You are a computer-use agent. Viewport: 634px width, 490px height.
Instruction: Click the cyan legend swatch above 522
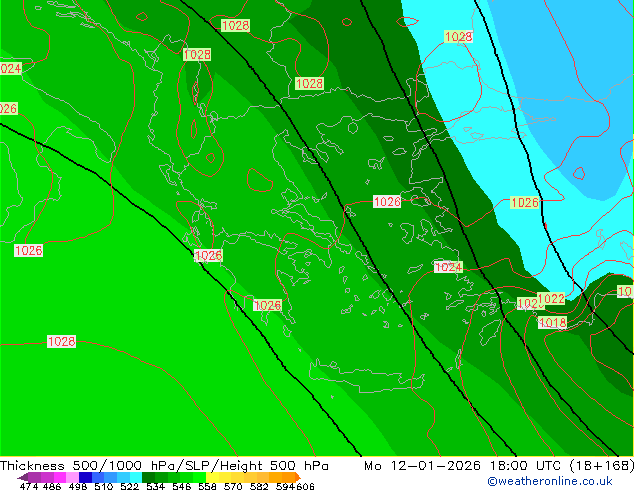click(136, 477)
